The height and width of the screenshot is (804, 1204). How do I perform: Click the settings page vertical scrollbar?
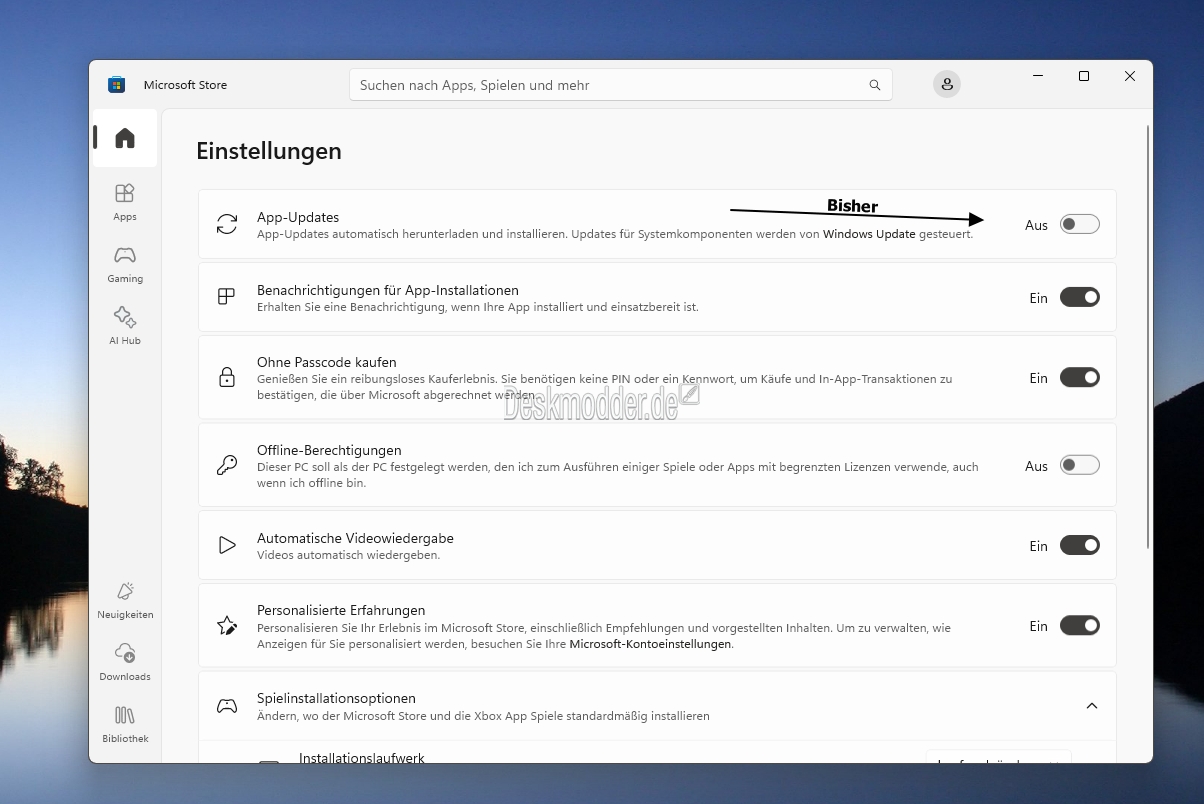(x=1148, y=337)
